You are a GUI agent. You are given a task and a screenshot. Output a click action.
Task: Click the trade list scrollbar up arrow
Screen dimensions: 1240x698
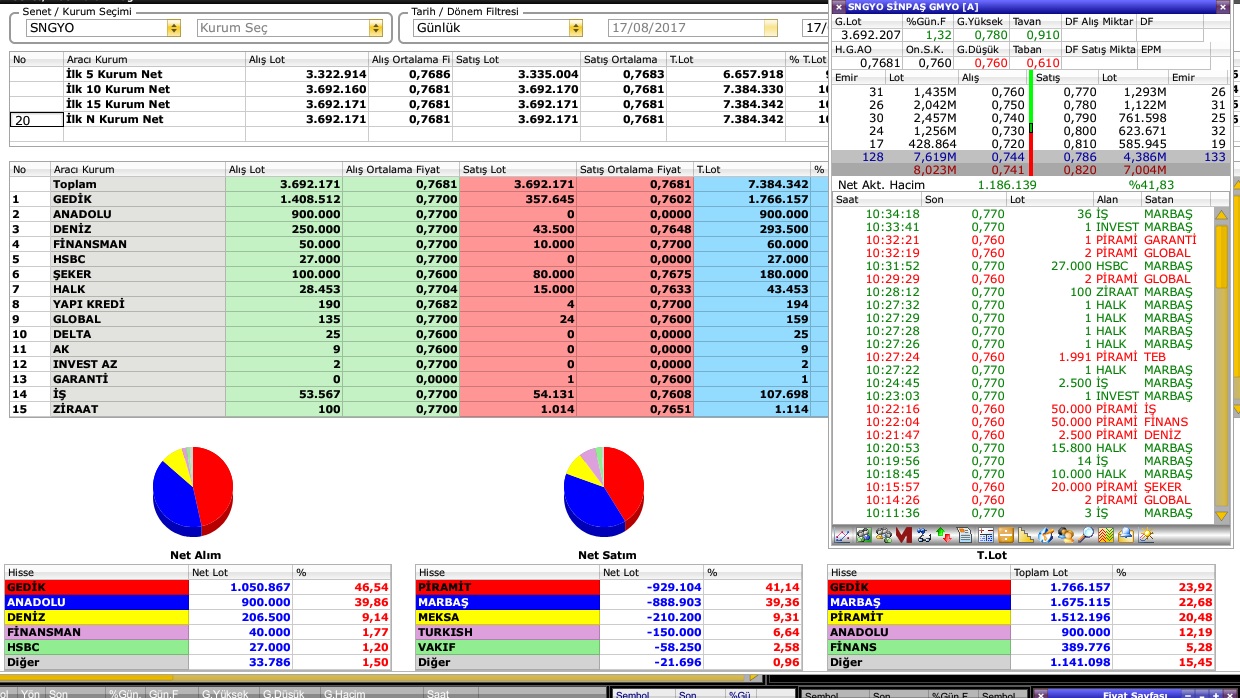[1221, 214]
